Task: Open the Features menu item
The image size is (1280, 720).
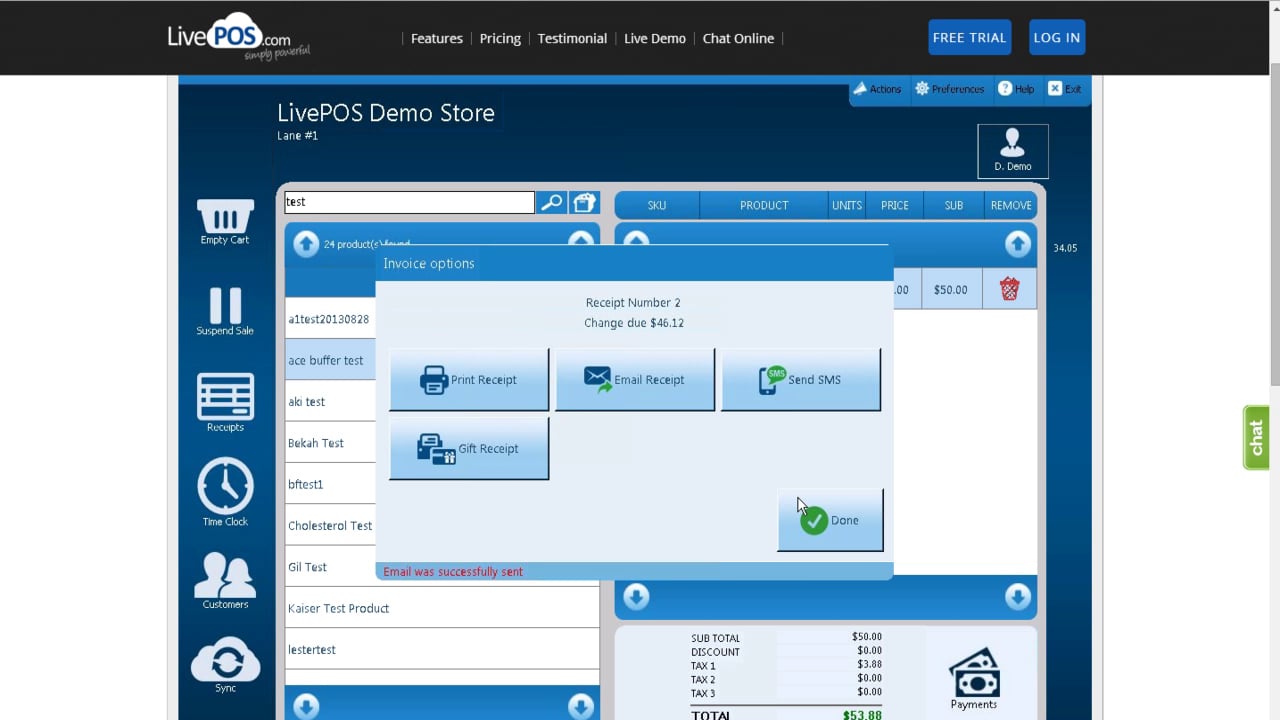Action: 437,38
